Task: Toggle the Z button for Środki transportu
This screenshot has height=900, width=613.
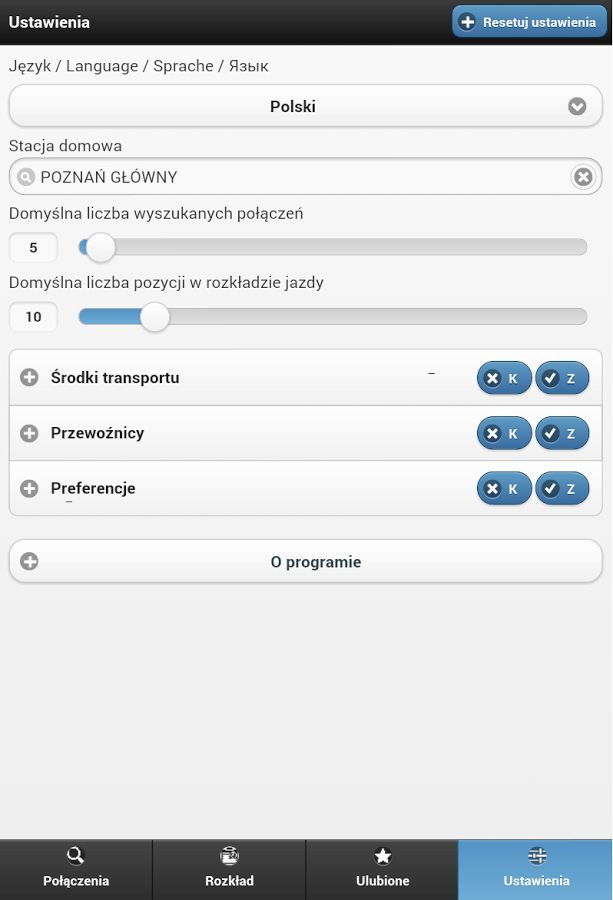Action: pyautogui.click(x=562, y=378)
